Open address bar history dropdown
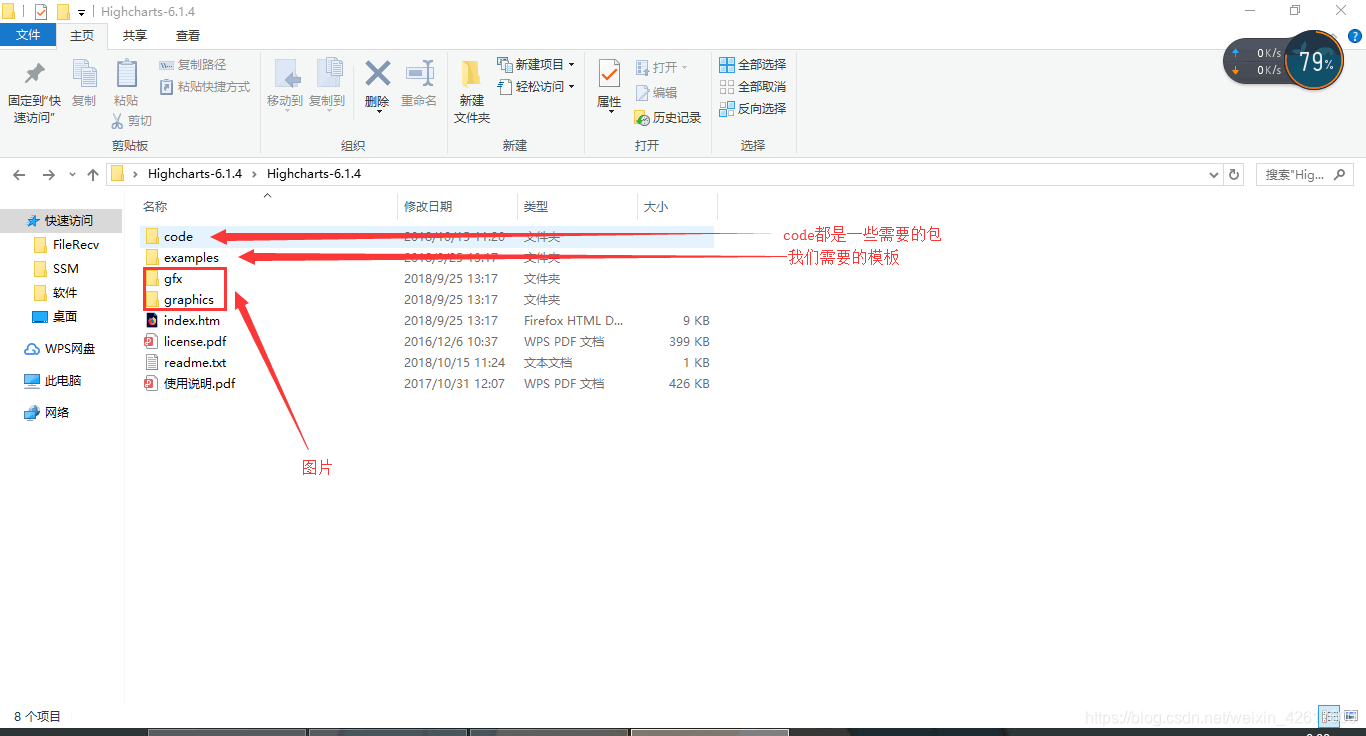 click(1215, 174)
